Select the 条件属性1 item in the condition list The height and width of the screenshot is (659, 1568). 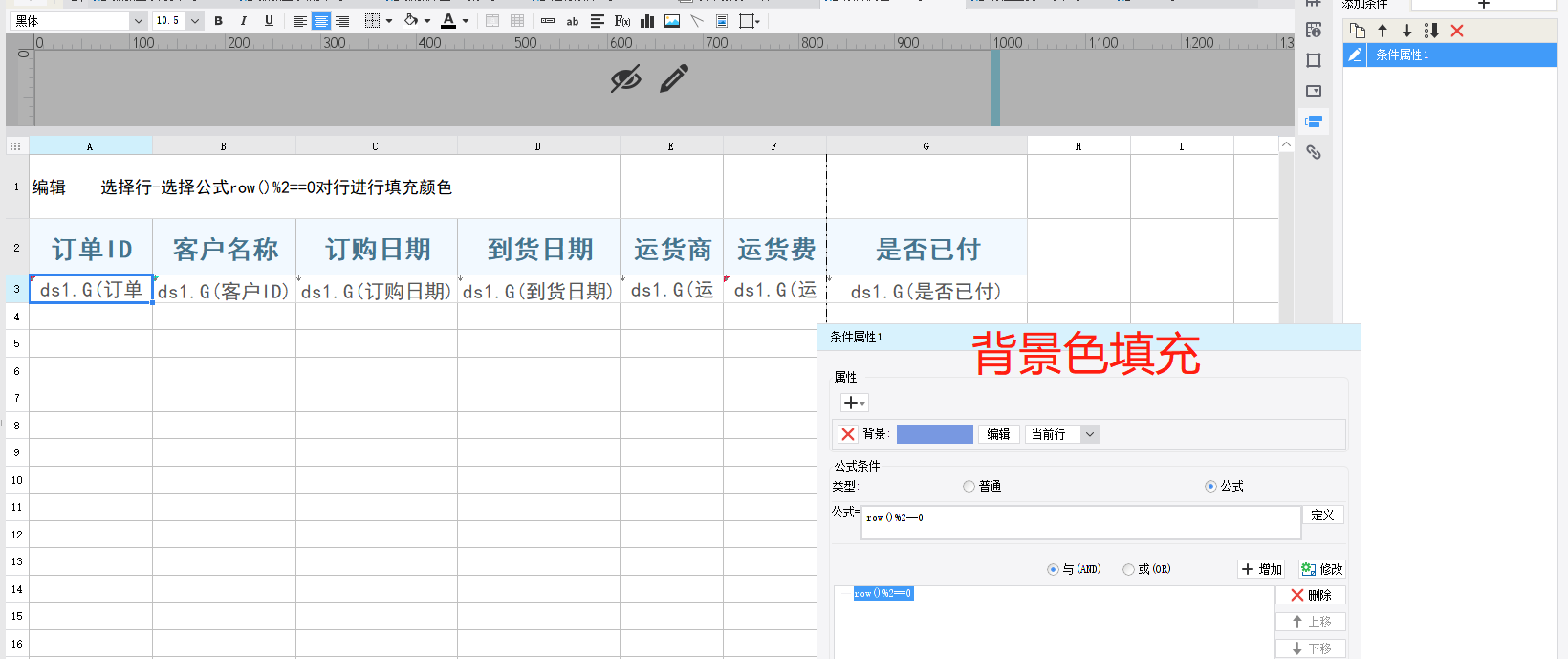(x=1402, y=55)
